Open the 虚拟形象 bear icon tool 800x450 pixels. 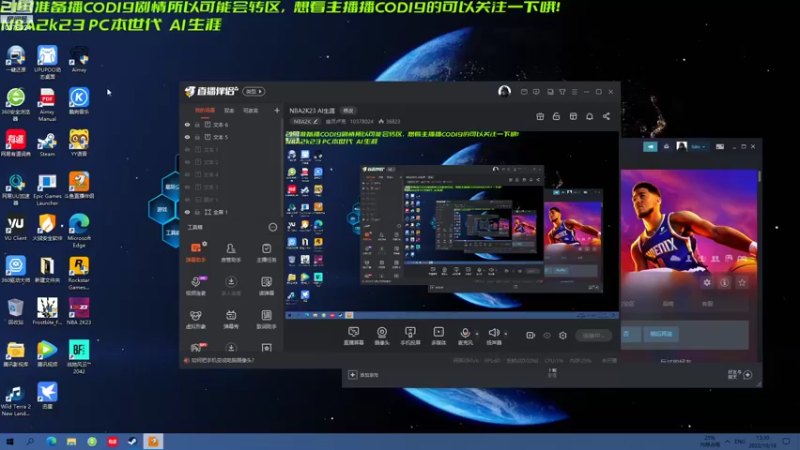[x=196, y=319]
